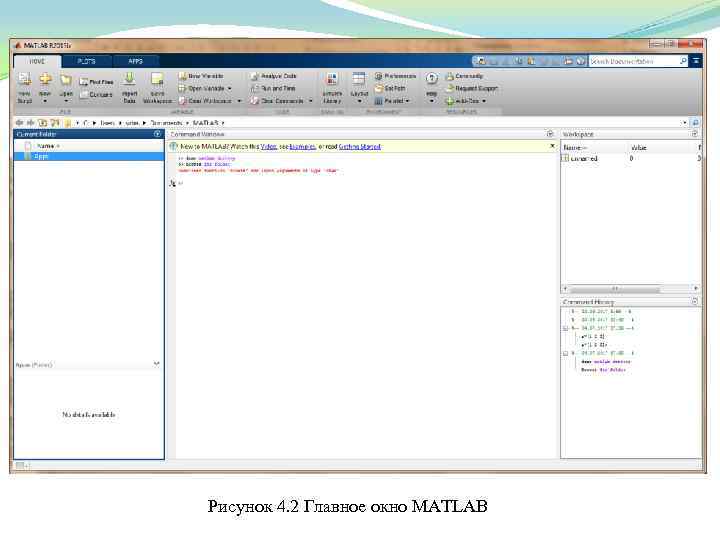Click Analyze Code
Screen dimensions: 720x540
(x=274, y=76)
